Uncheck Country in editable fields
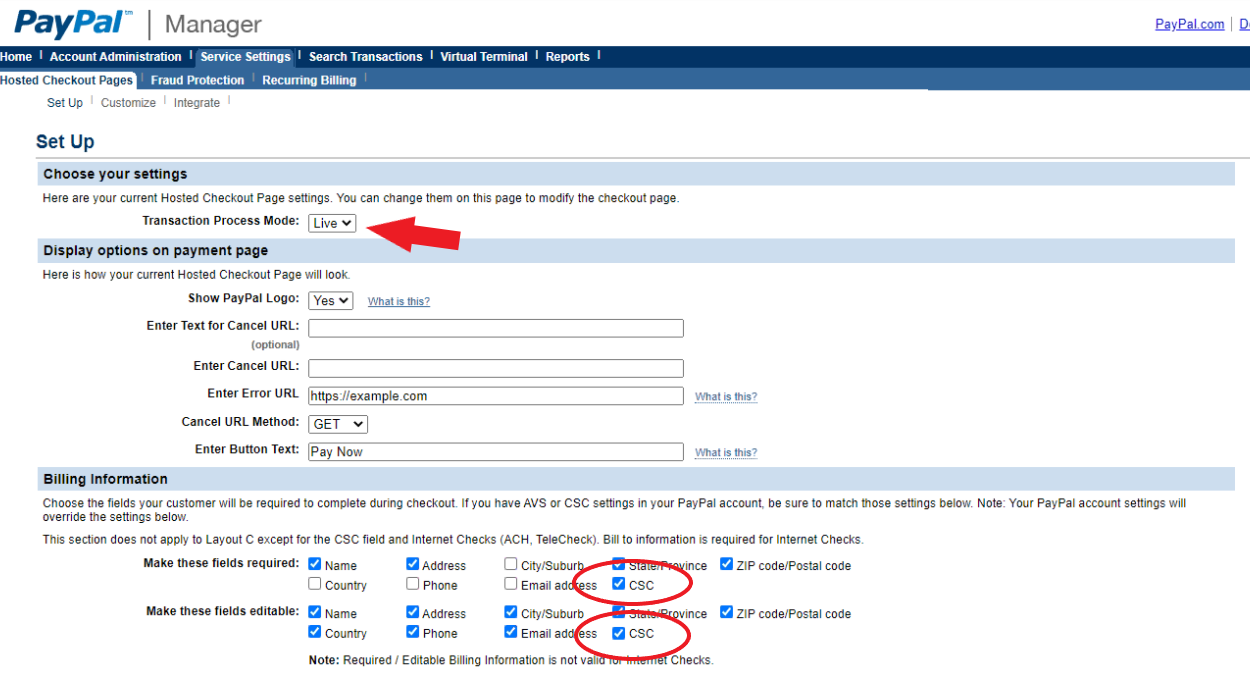 tap(315, 632)
